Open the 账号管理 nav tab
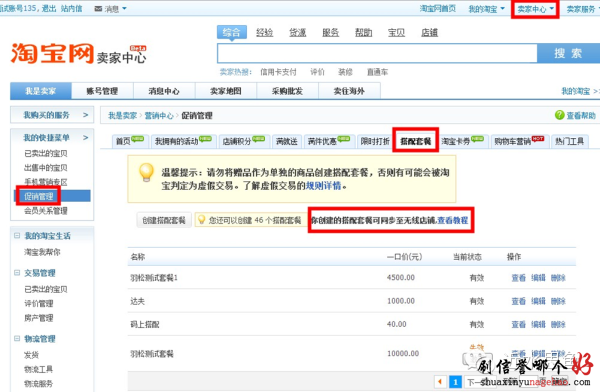The image size is (600, 392). (102, 91)
